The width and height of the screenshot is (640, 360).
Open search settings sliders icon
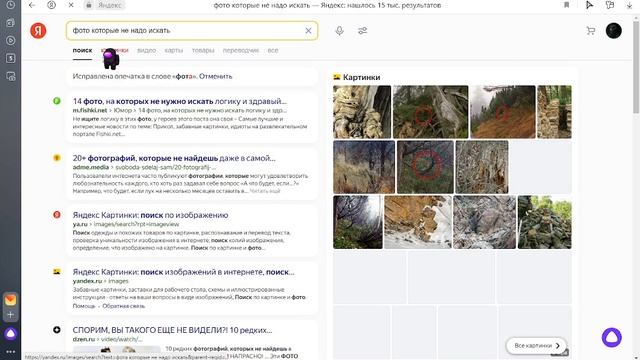click(x=362, y=31)
